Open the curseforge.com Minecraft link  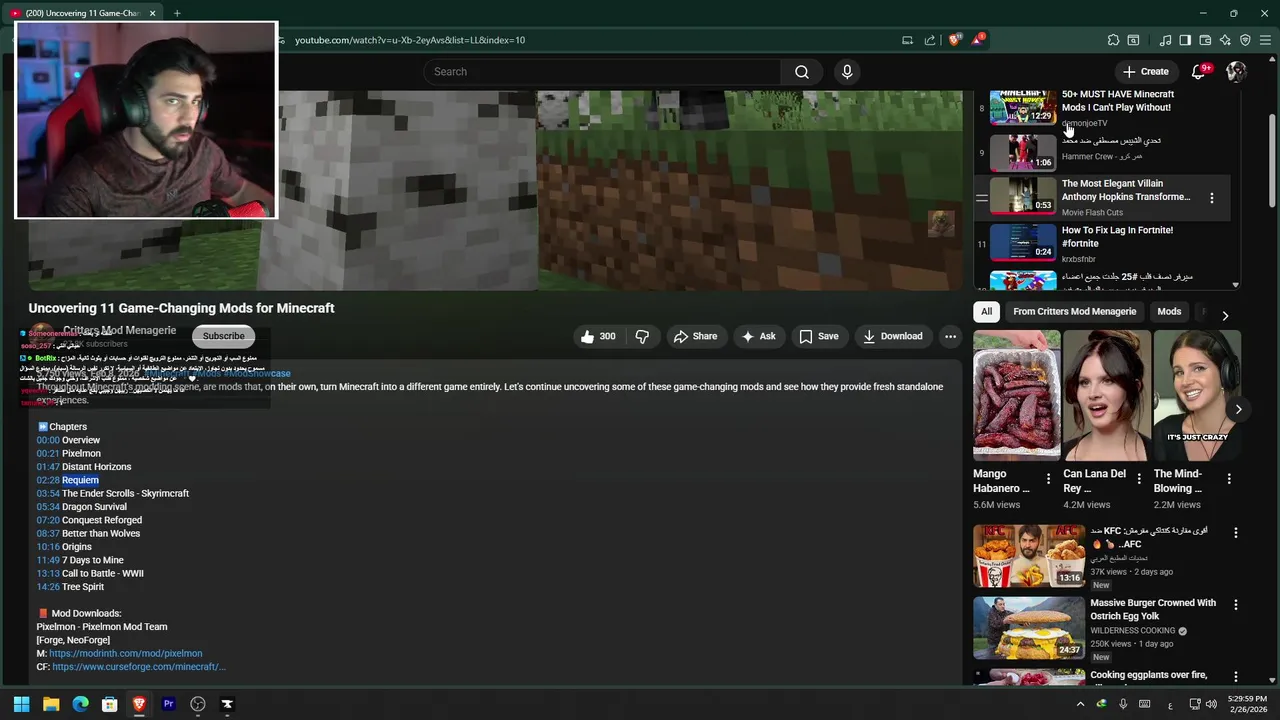139,667
